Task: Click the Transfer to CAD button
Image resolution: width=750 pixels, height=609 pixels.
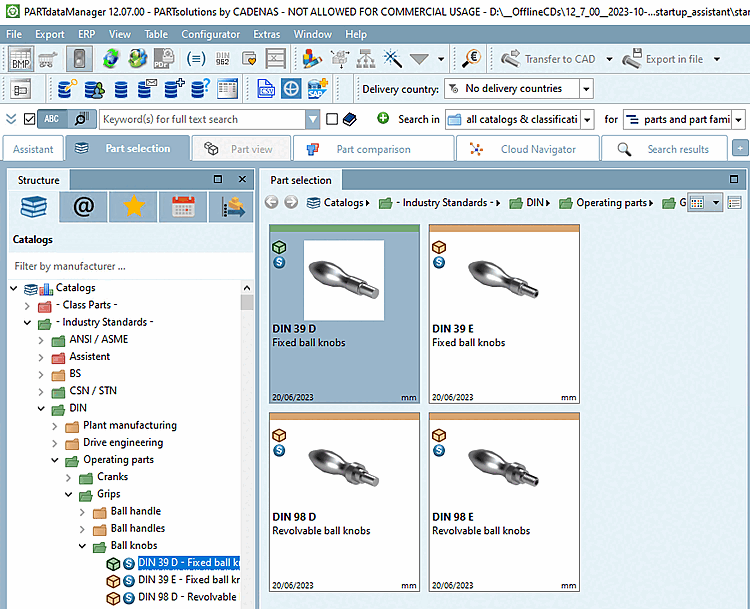Action: [549, 59]
